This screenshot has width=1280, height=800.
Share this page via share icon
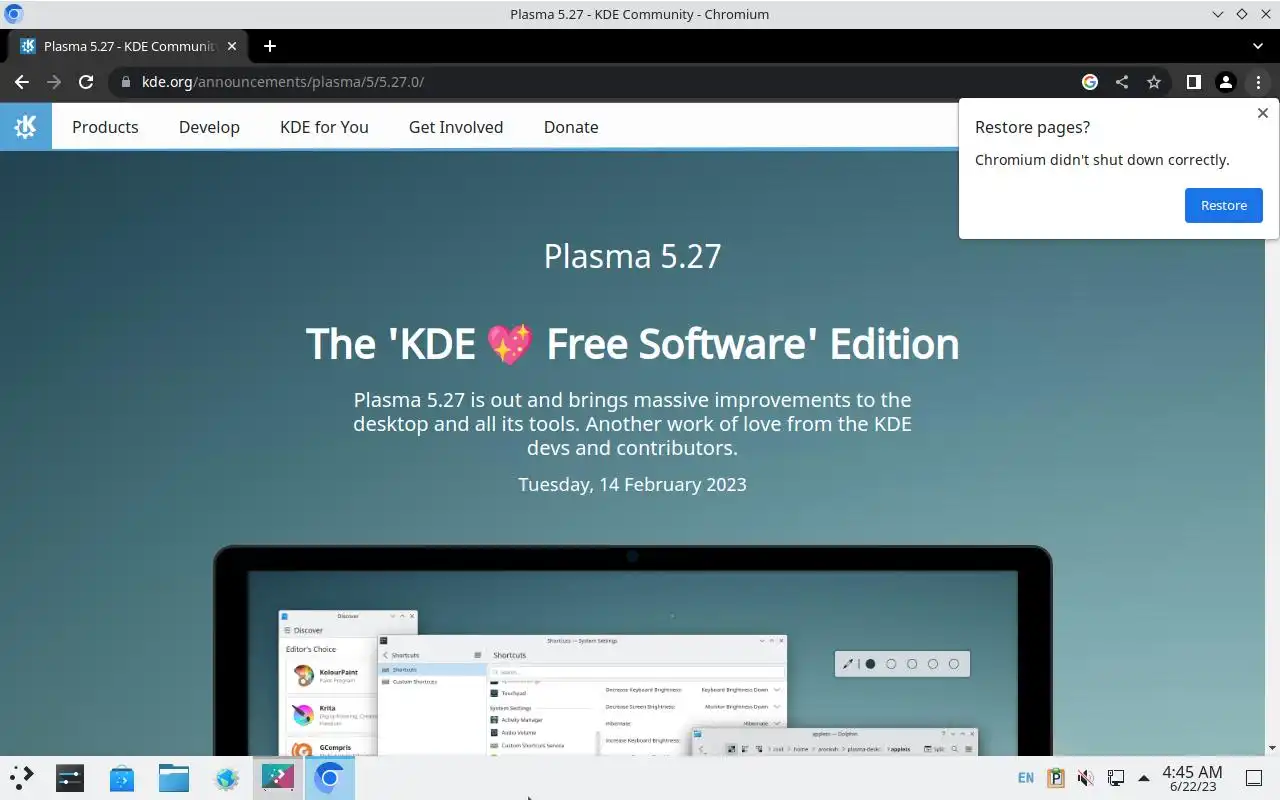[1122, 82]
